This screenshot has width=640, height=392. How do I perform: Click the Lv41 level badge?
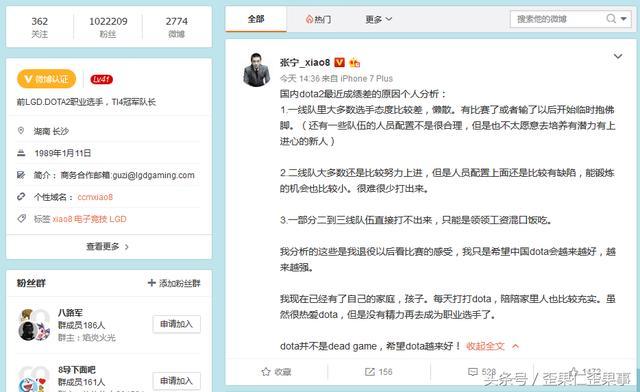click(x=101, y=79)
